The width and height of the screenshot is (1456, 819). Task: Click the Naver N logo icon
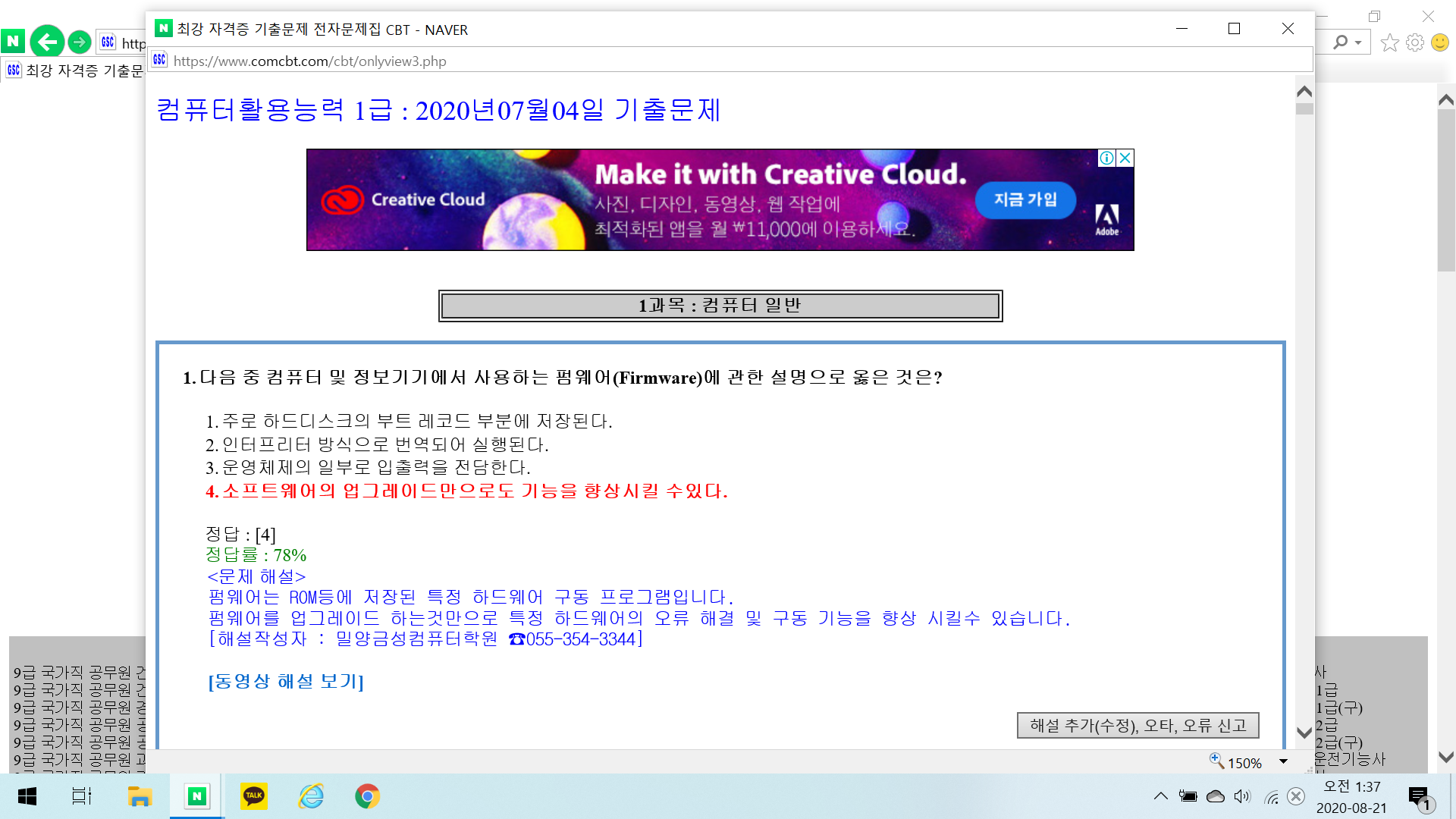13,42
